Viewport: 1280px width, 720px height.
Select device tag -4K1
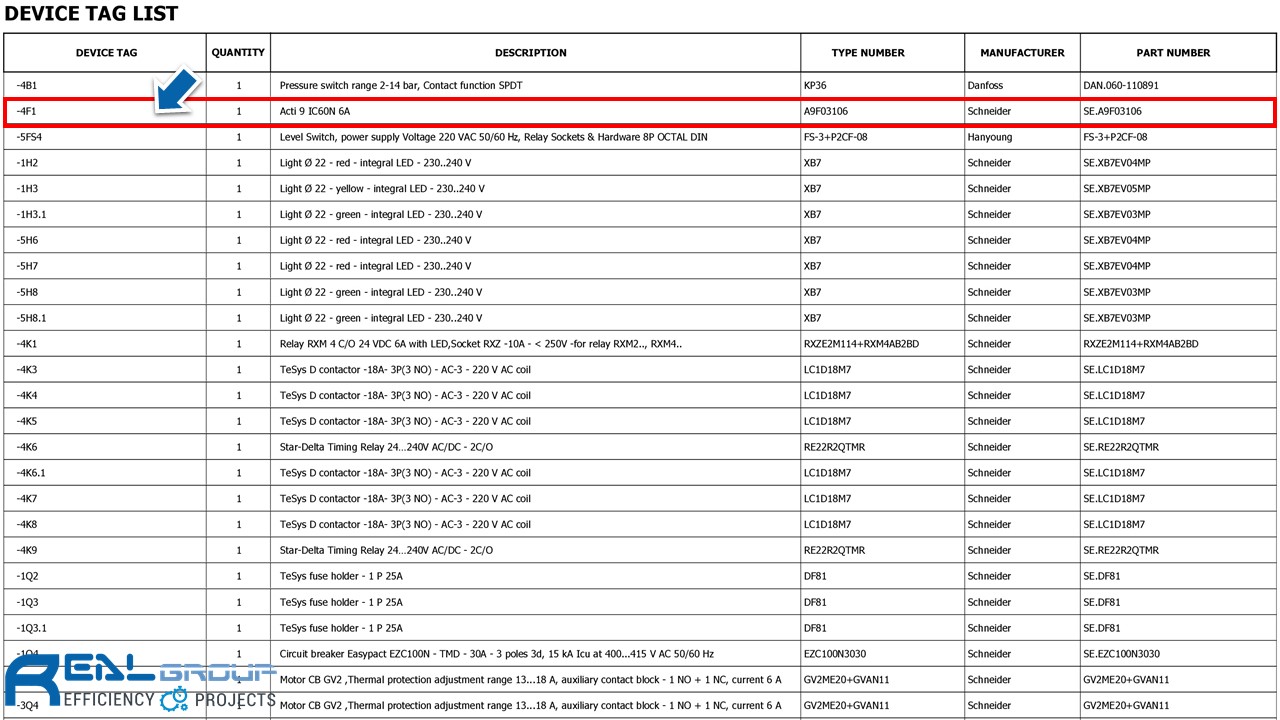[x=27, y=344]
